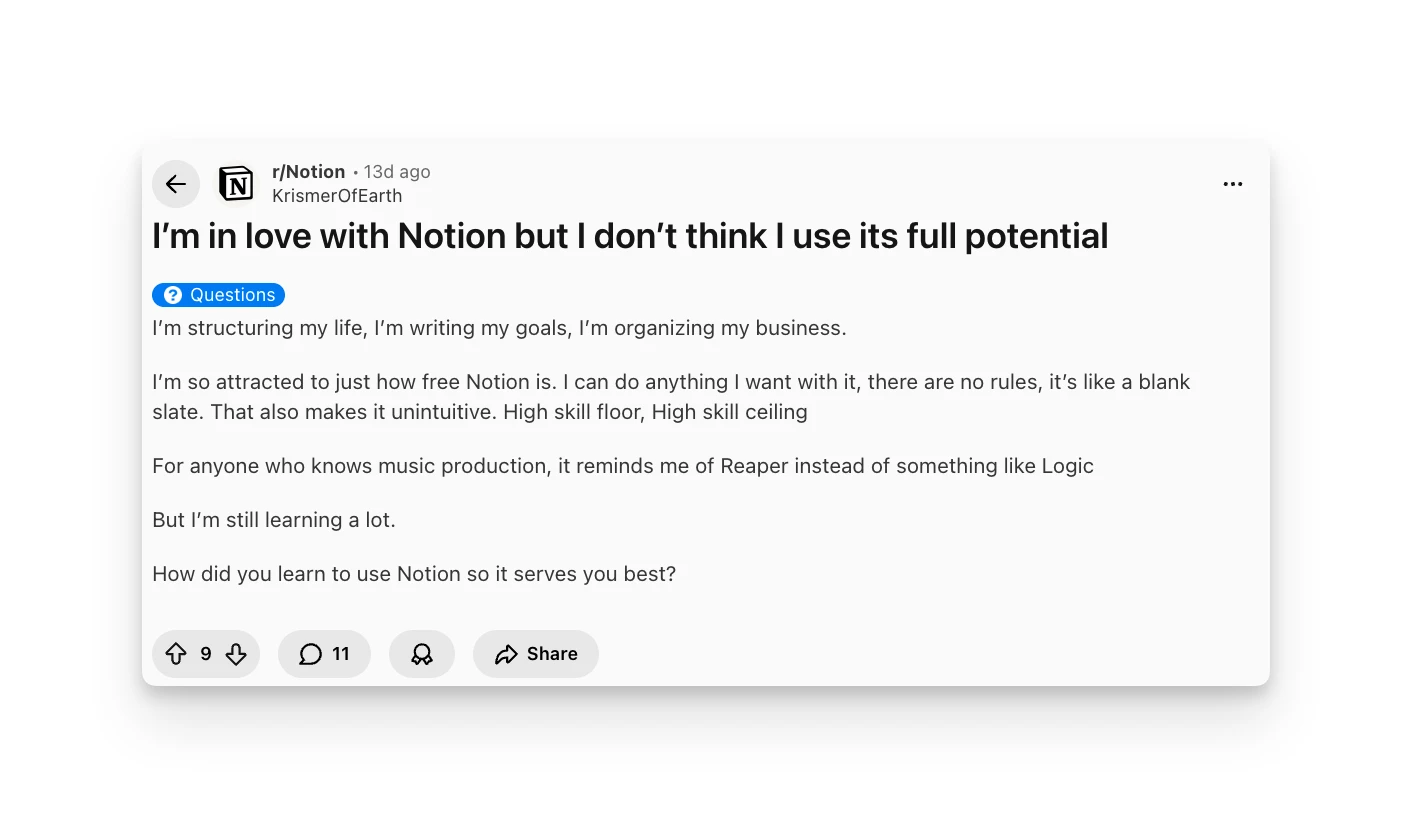This screenshot has height=828, width=1412.
Task: Give an award with the ribbon icon
Action: click(x=422, y=654)
